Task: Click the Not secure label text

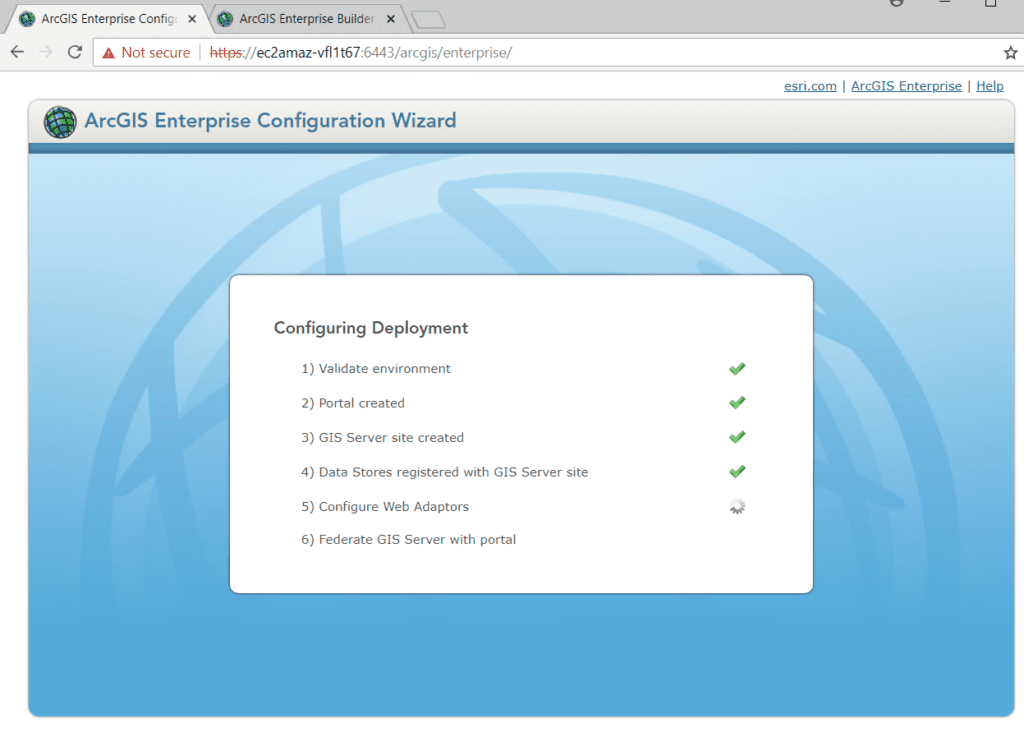Action: tap(155, 53)
